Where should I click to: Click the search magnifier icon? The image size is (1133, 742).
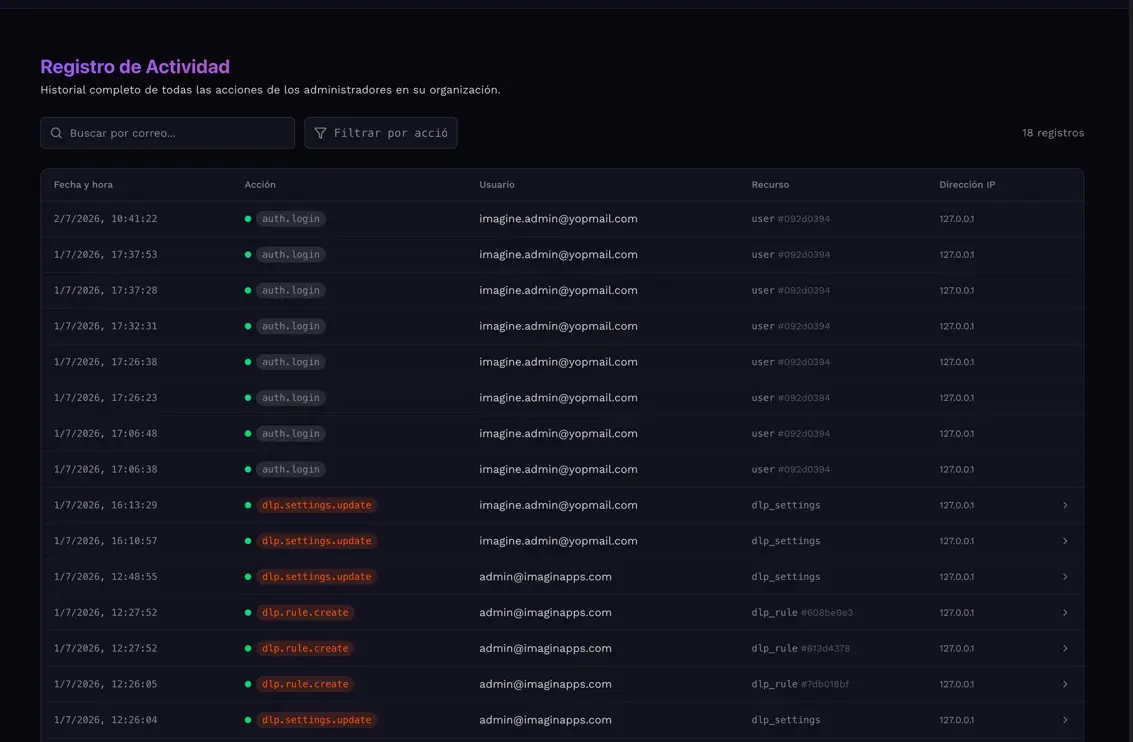[x=56, y=133]
